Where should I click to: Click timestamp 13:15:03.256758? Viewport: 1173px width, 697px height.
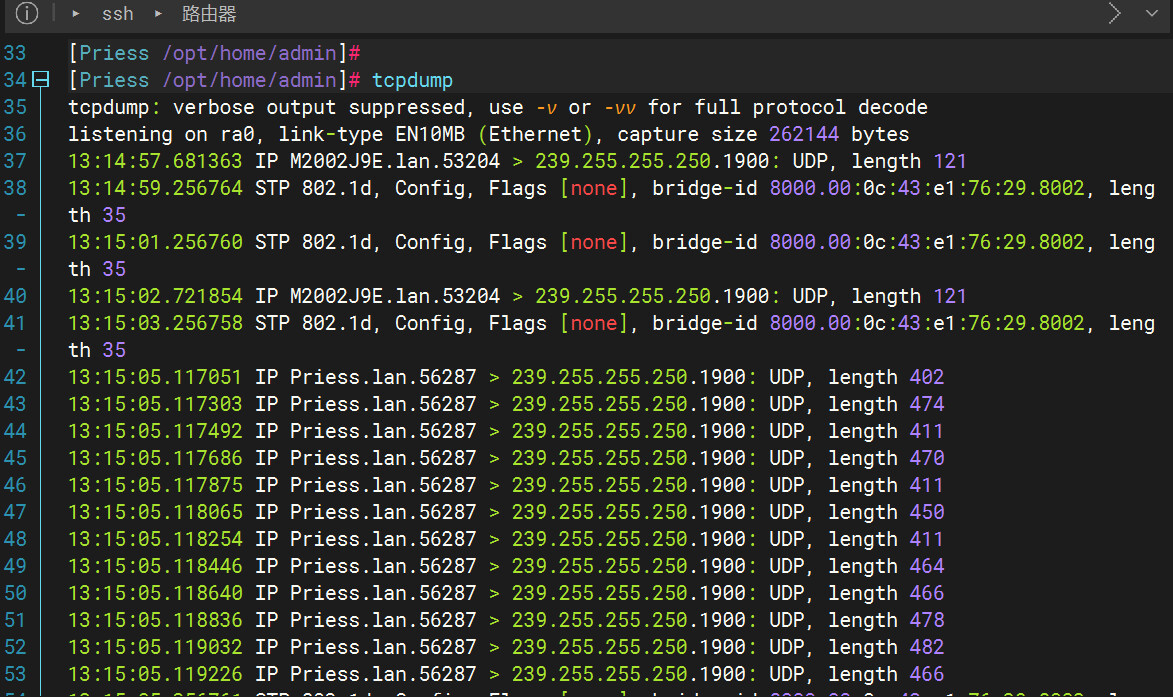pos(155,322)
